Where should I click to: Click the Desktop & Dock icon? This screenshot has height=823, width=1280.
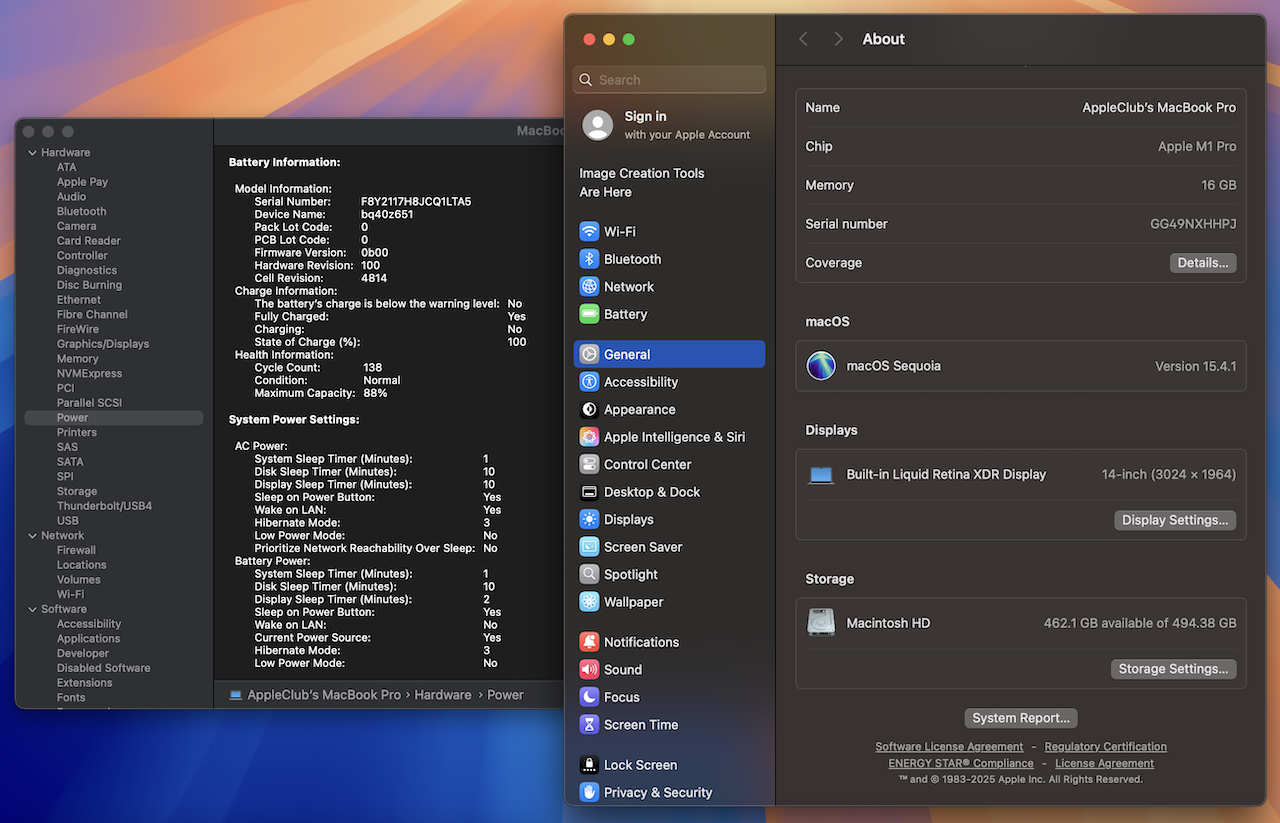pos(589,492)
